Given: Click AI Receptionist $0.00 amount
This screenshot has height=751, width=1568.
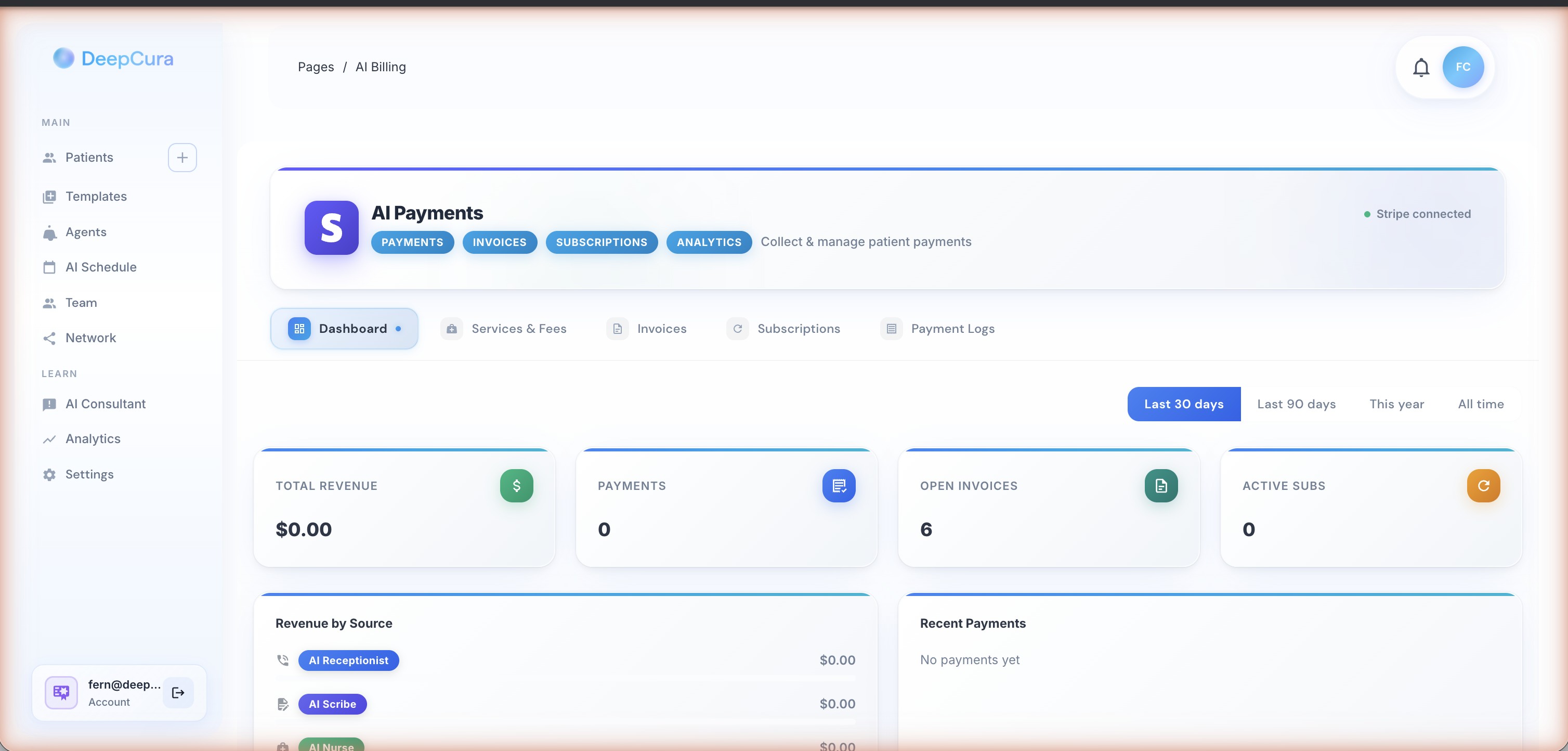Looking at the screenshot, I should 837,661.
